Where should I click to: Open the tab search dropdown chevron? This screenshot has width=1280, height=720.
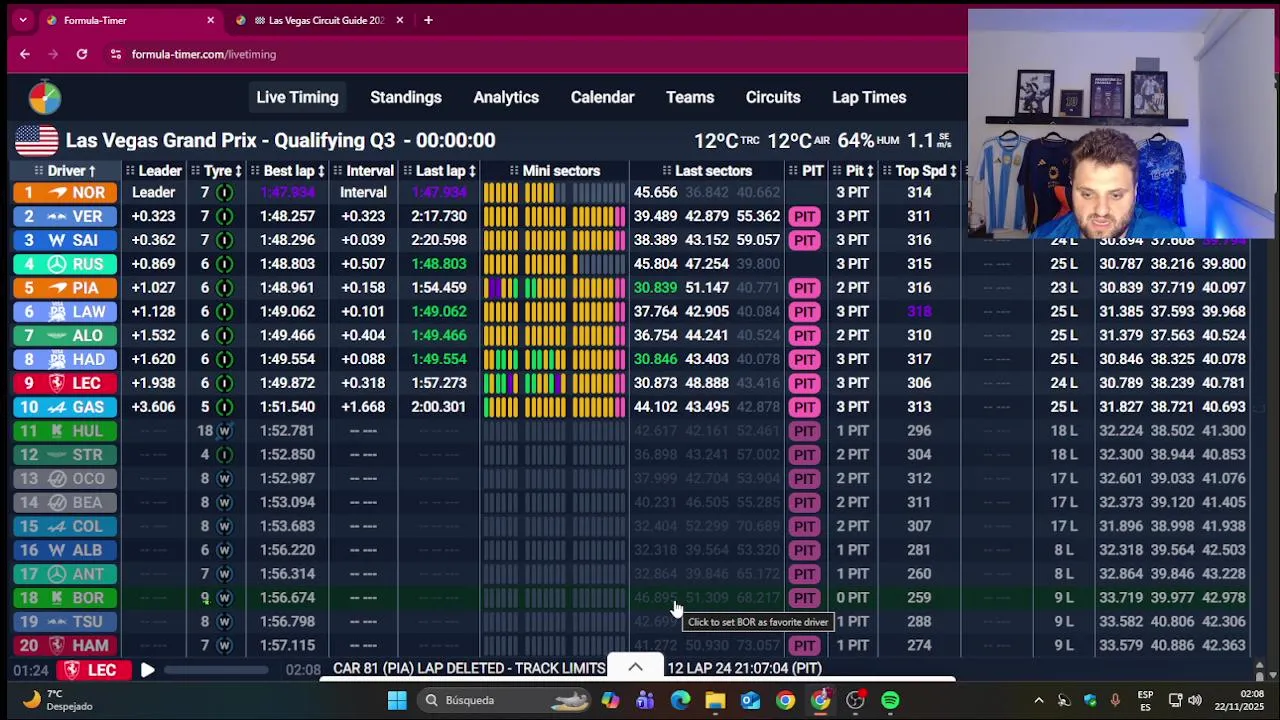pos(23,20)
